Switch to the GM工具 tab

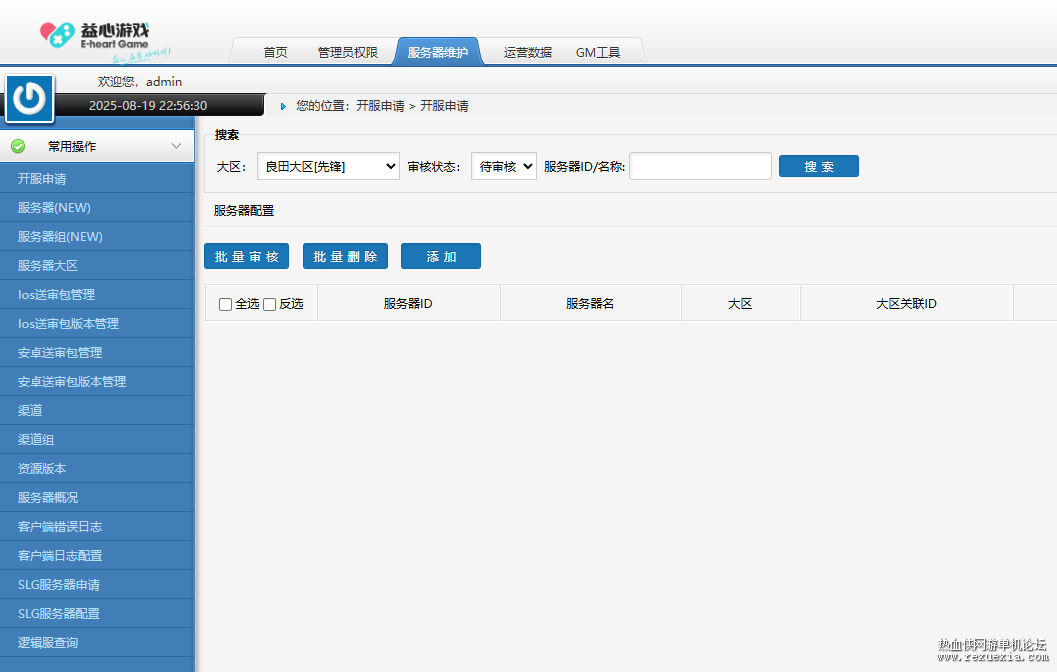pos(598,53)
